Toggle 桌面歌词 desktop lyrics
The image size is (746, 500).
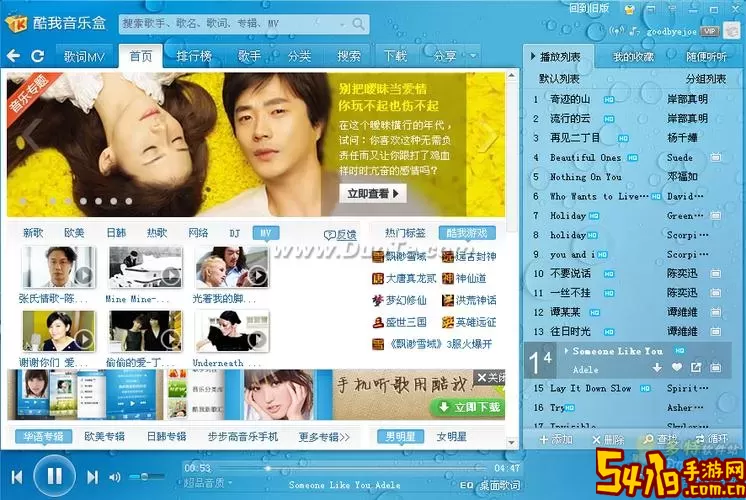tap(500, 485)
